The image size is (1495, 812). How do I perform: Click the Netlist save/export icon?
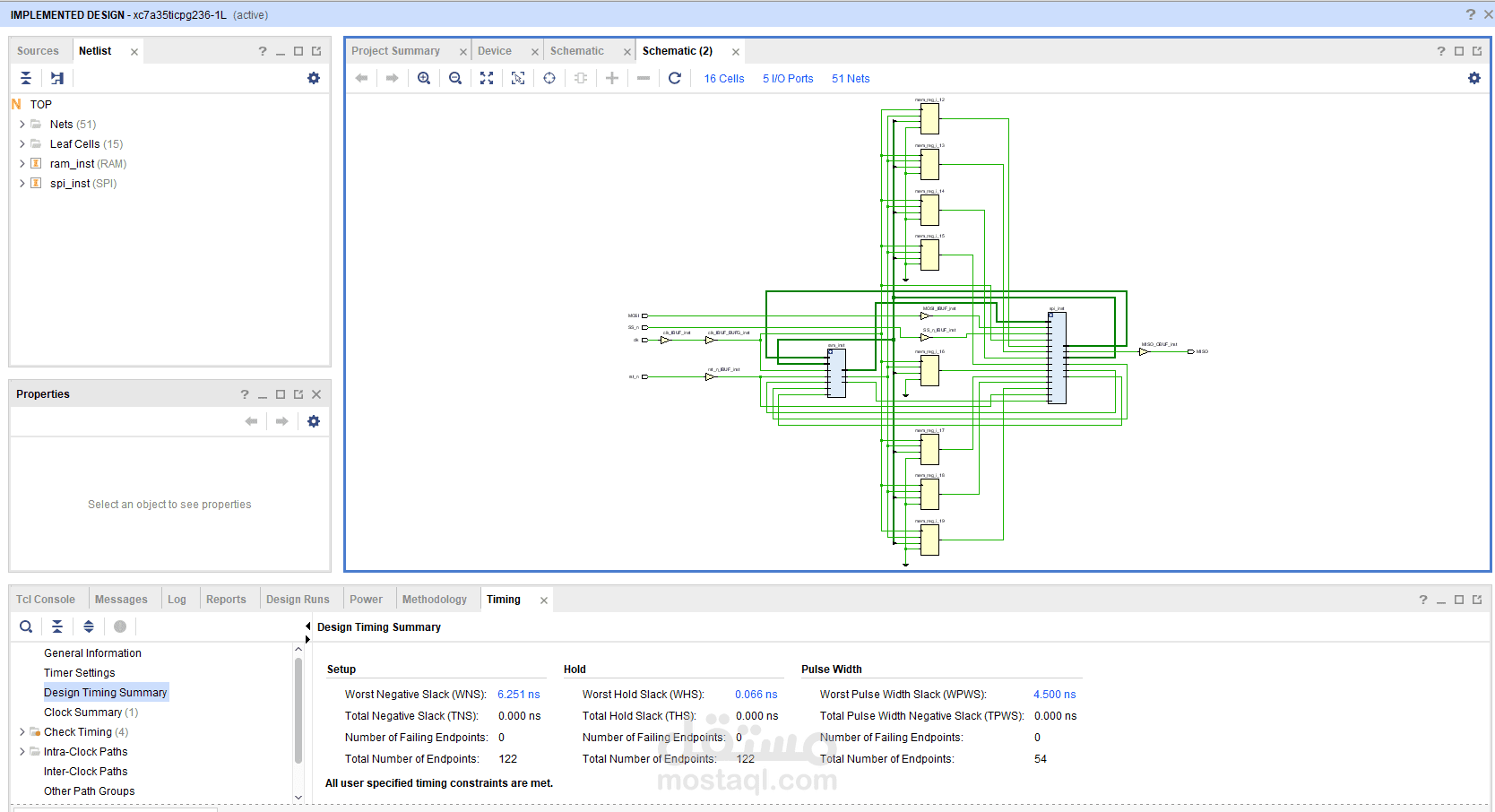tap(57, 78)
